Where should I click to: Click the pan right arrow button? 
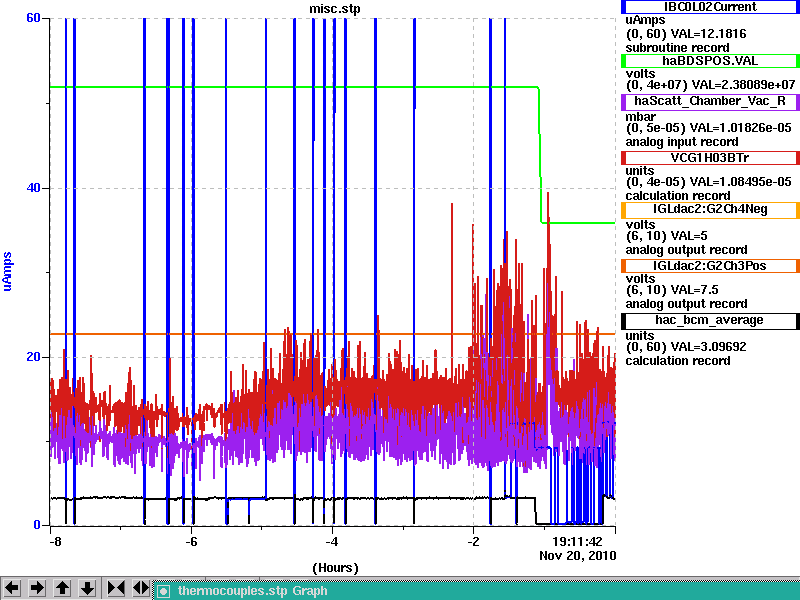click(x=37, y=588)
